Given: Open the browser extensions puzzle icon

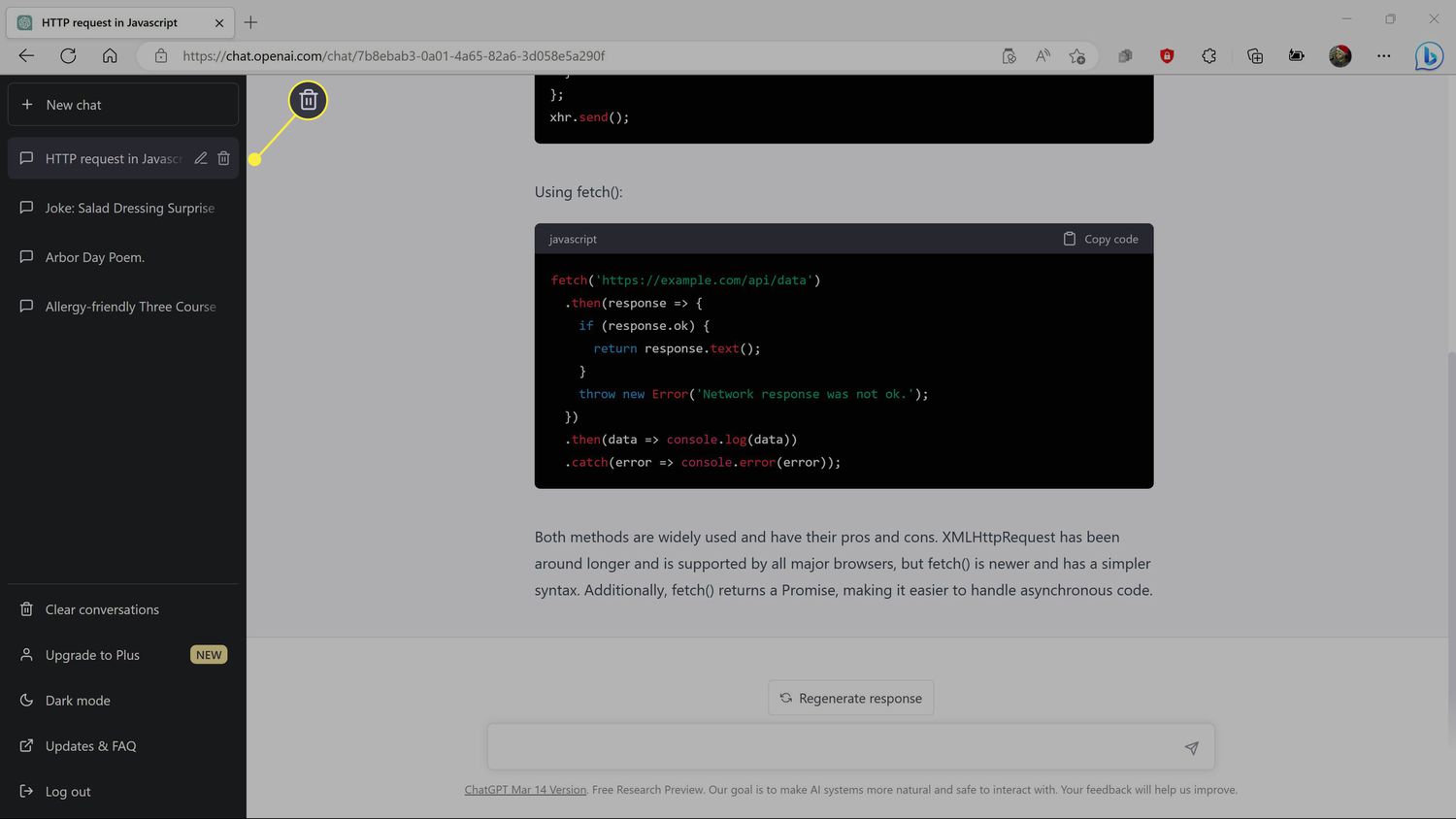Looking at the screenshot, I should [x=1208, y=56].
